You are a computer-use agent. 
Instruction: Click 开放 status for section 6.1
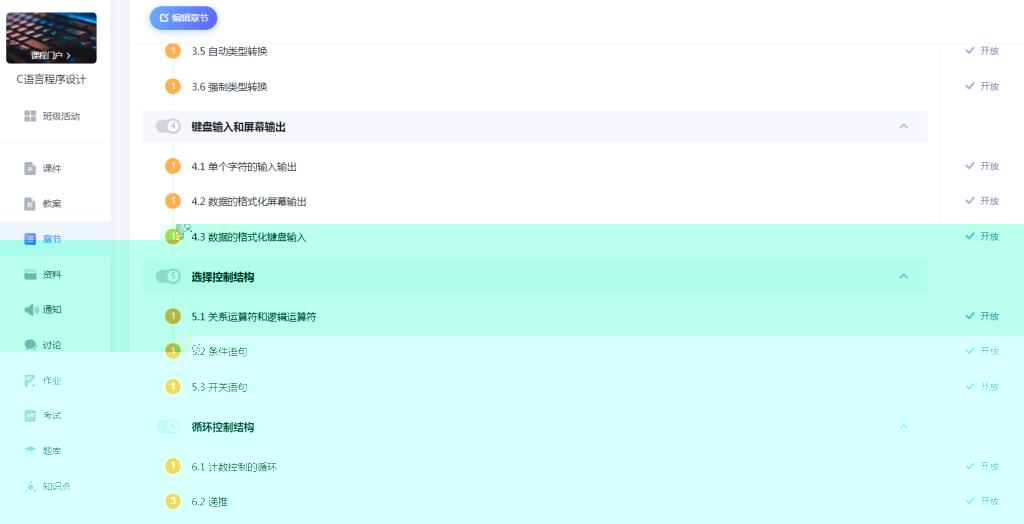click(x=982, y=467)
